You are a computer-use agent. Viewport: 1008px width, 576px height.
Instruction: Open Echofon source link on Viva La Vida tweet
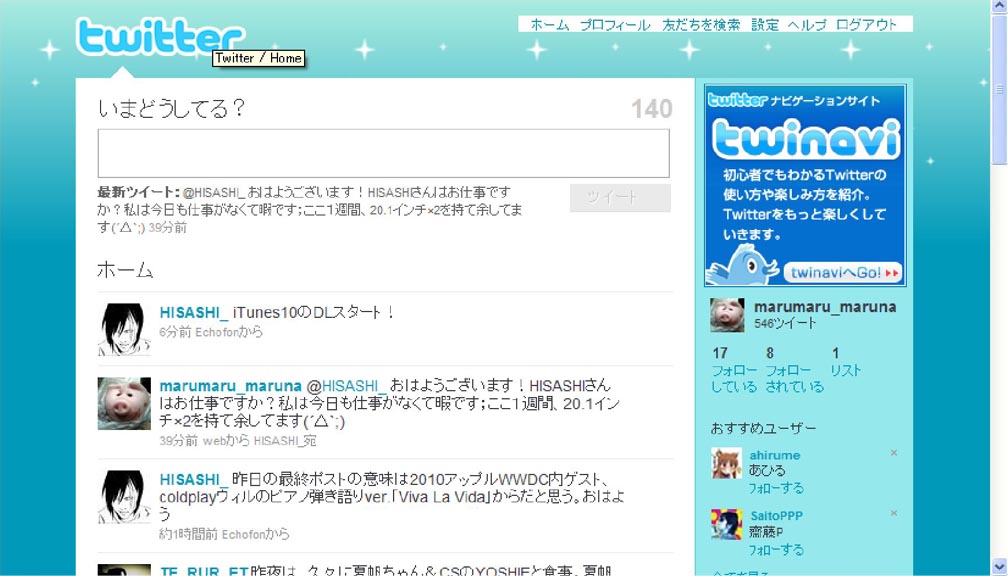[x=244, y=534]
